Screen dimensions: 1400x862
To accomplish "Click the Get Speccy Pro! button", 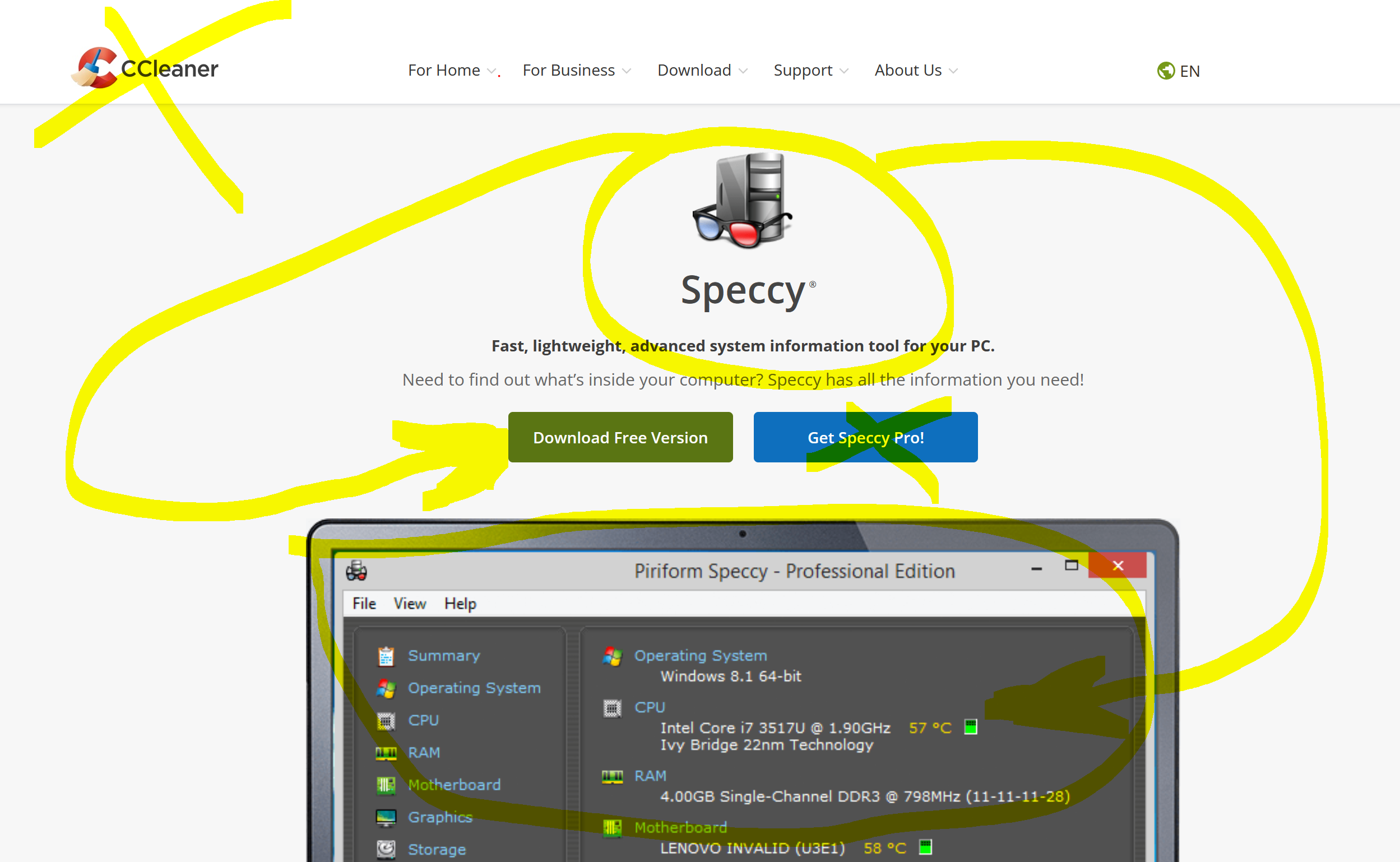I will point(865,437).
